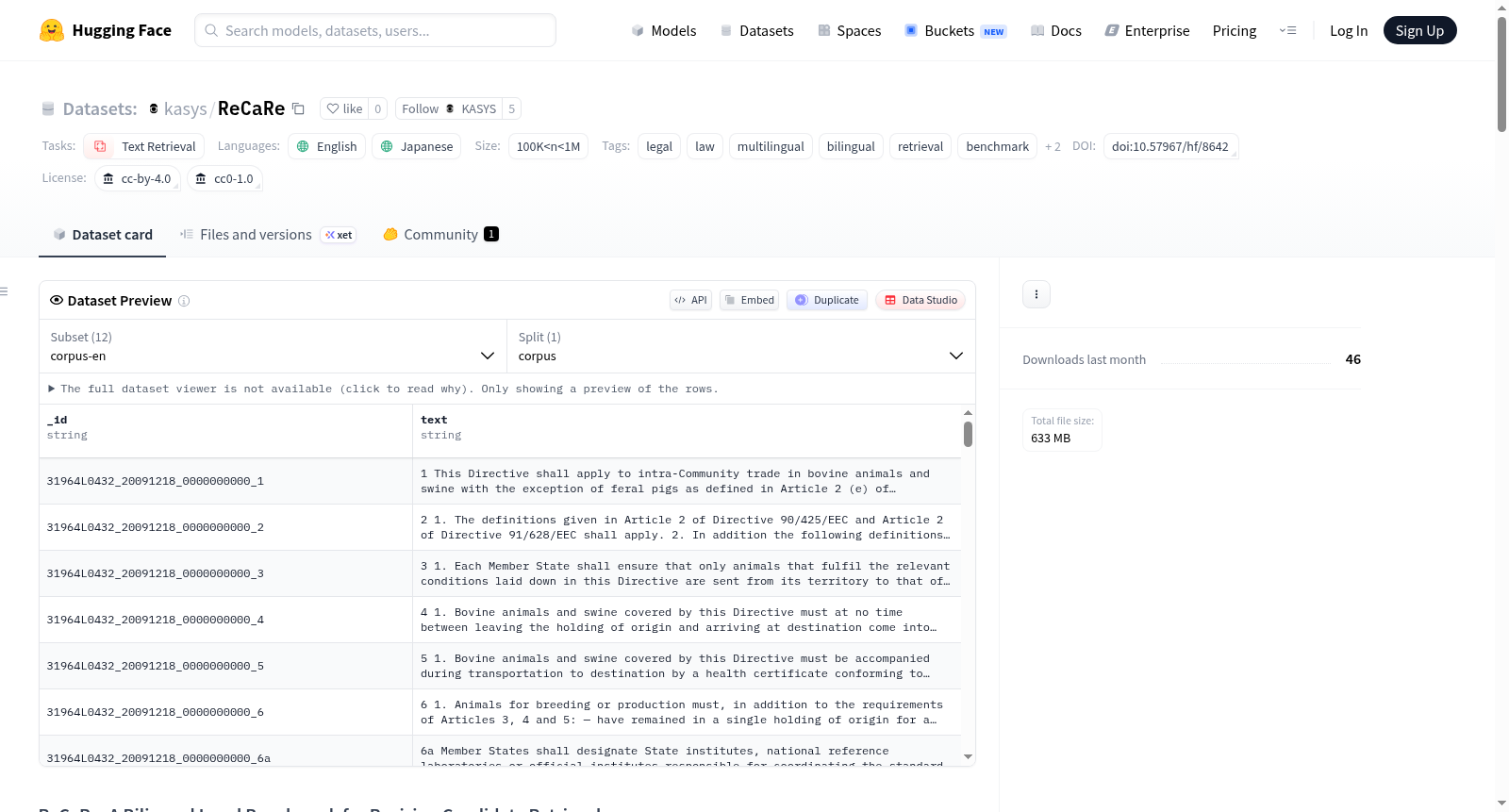Like the ReCaRe dataset
The image size is (1509, 812).
tap(344, 108)
